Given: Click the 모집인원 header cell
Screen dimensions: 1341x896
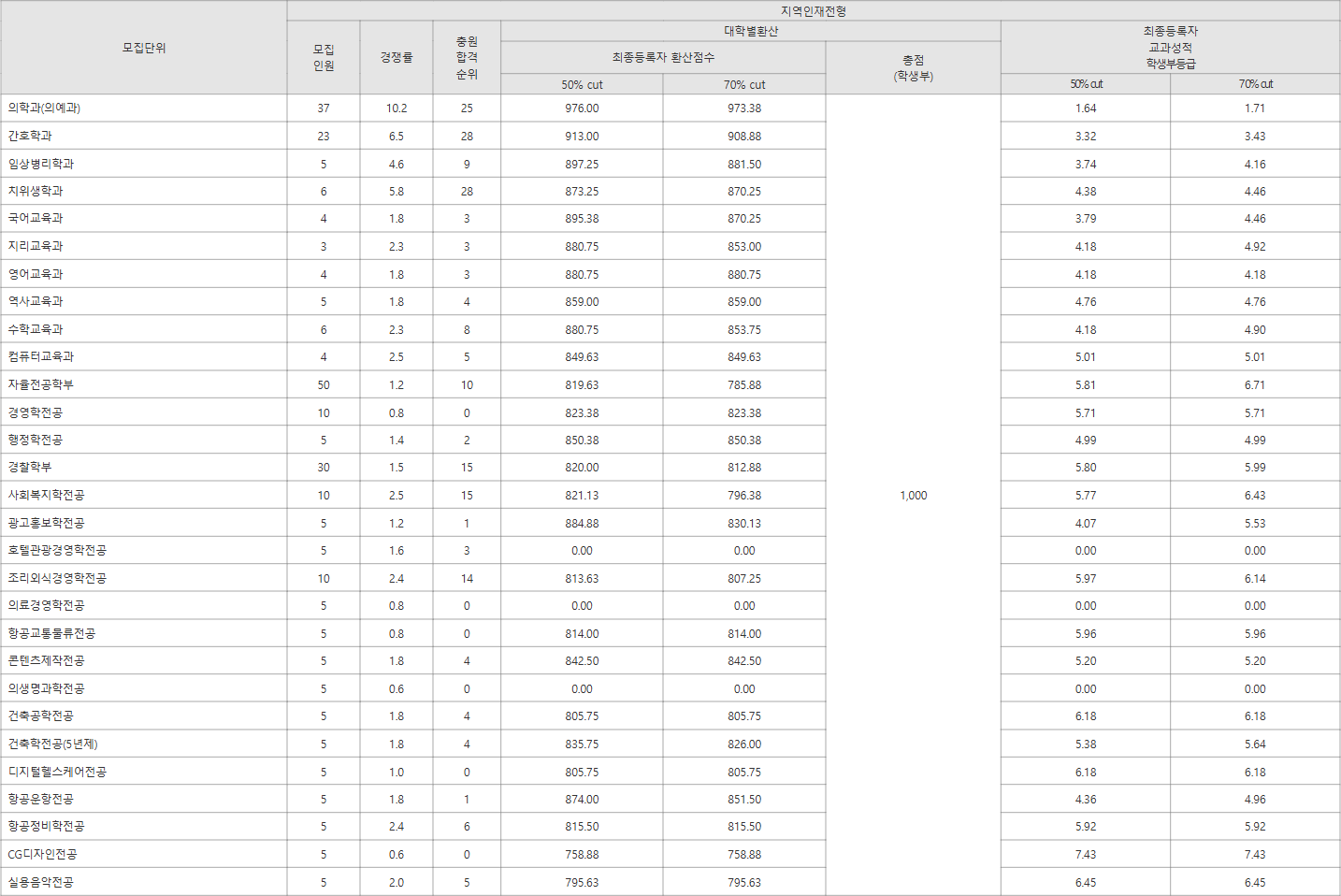Looking at the screenshot, I should click(x=323, y=57).
